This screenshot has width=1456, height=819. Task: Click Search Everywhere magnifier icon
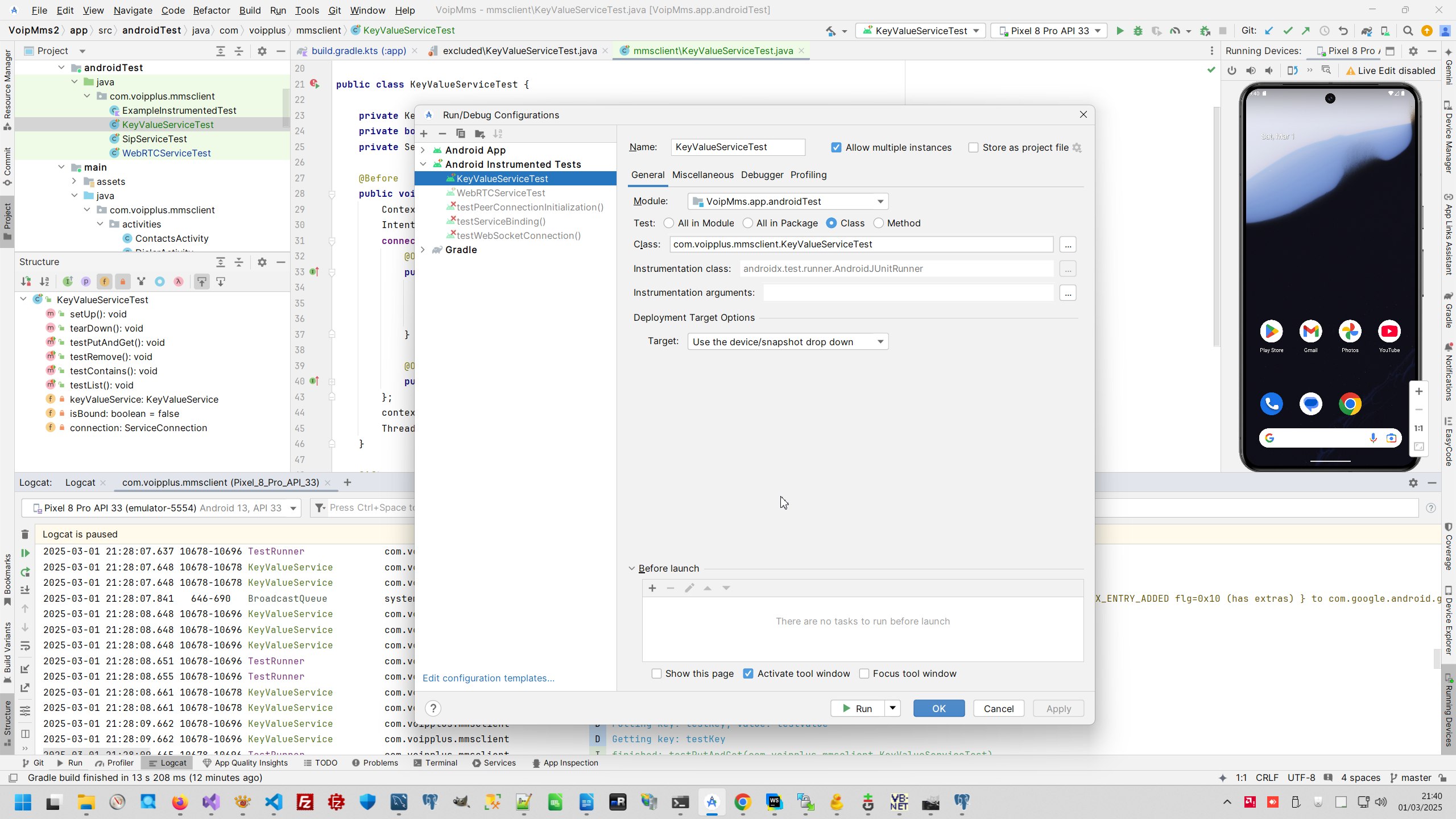tap(1408, 31)
